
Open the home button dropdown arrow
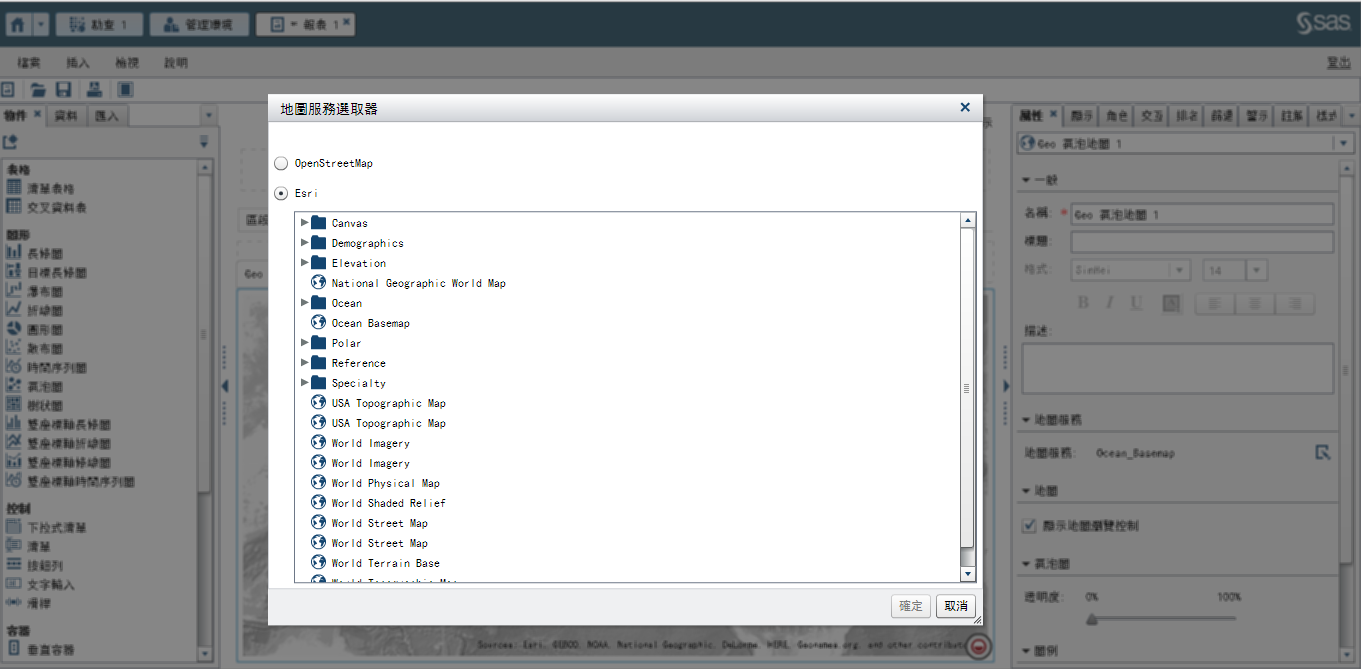coord(41,24)
